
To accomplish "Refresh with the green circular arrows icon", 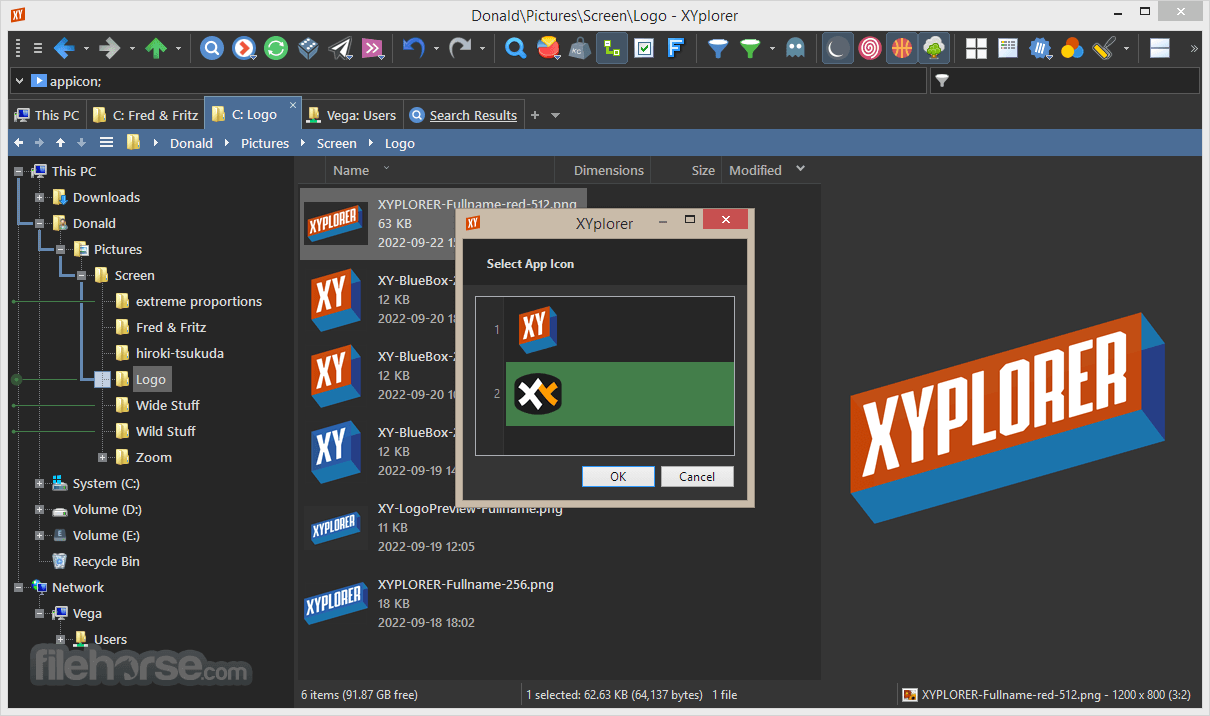I will click(x=277, y=47).
